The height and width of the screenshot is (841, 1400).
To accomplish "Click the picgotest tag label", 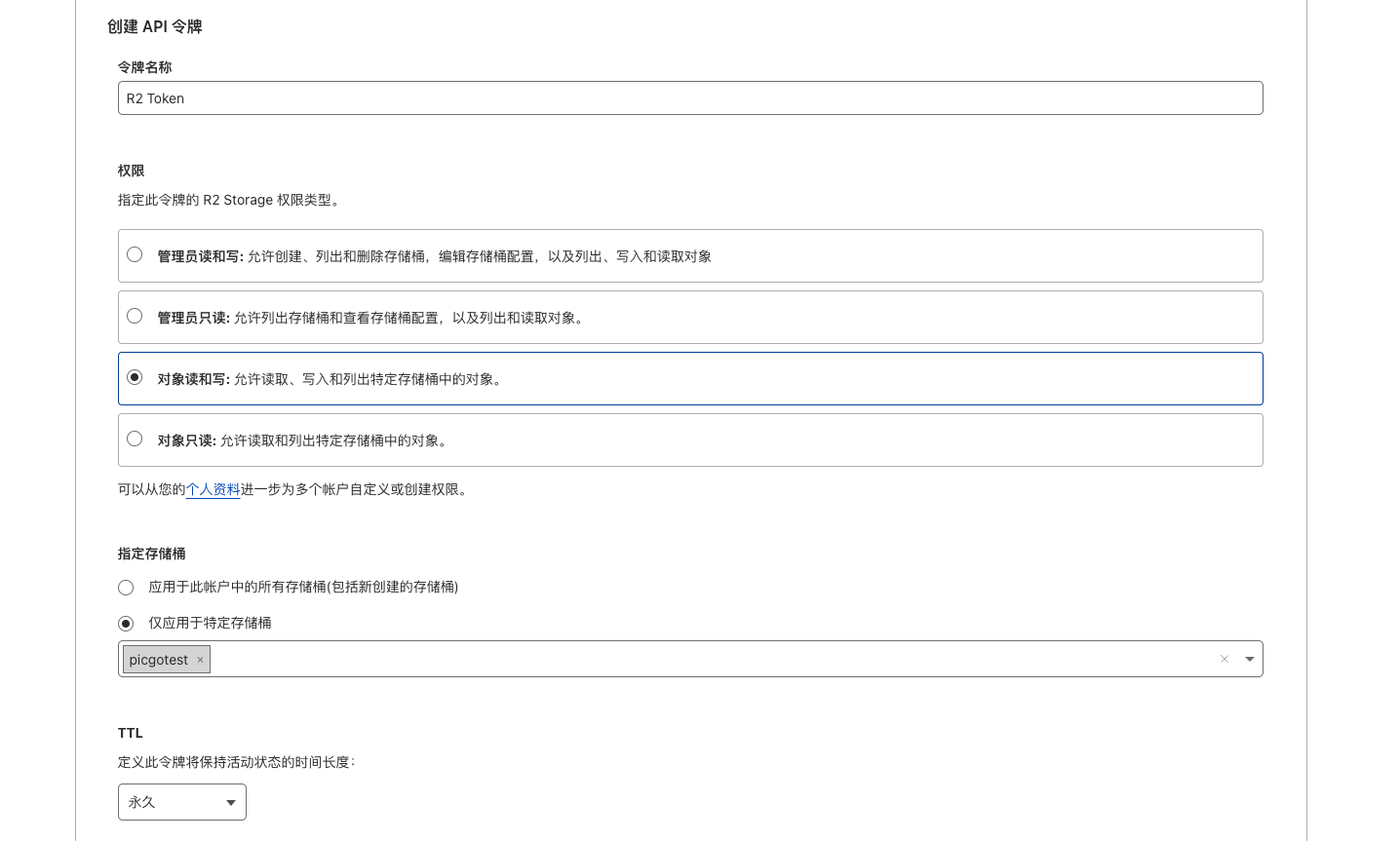I will [x=158, y=660].
